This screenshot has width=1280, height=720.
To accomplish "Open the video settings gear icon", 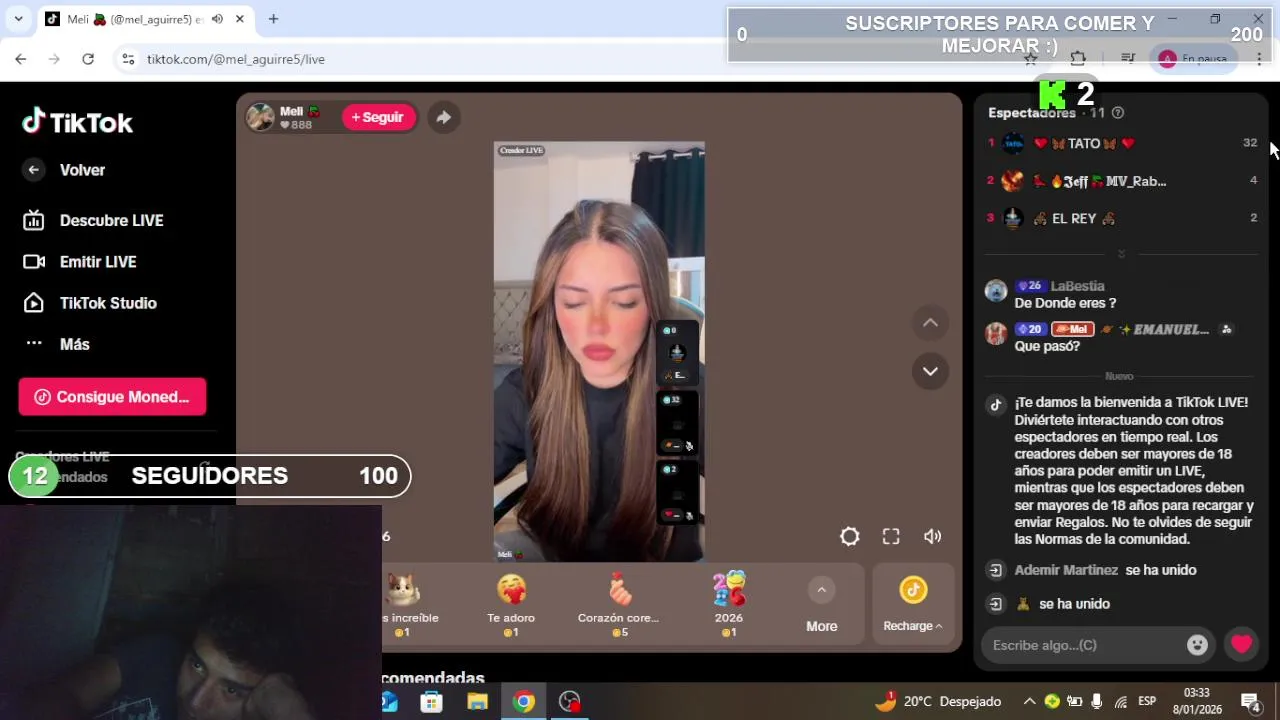I will [849, 537].
